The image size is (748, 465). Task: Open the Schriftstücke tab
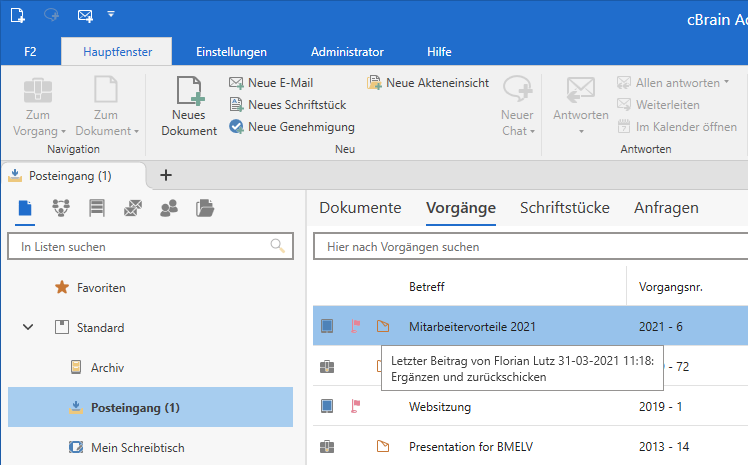click(565, 208)
